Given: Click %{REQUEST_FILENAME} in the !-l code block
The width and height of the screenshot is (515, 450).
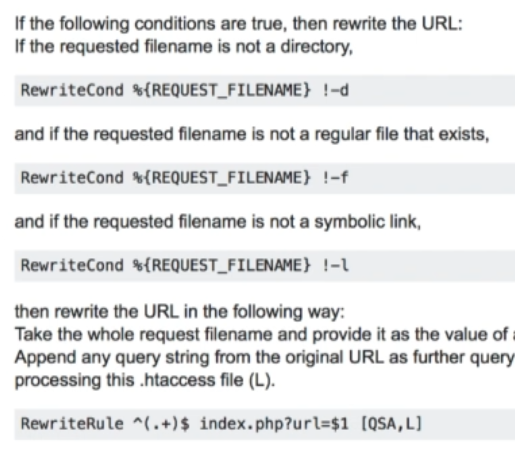Looking at the screenshot, I should click(222, 266).
